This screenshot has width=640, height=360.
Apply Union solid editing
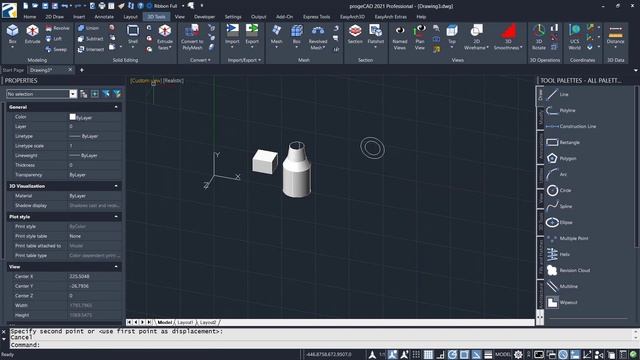pyautogui.click(x=88, y=28)
